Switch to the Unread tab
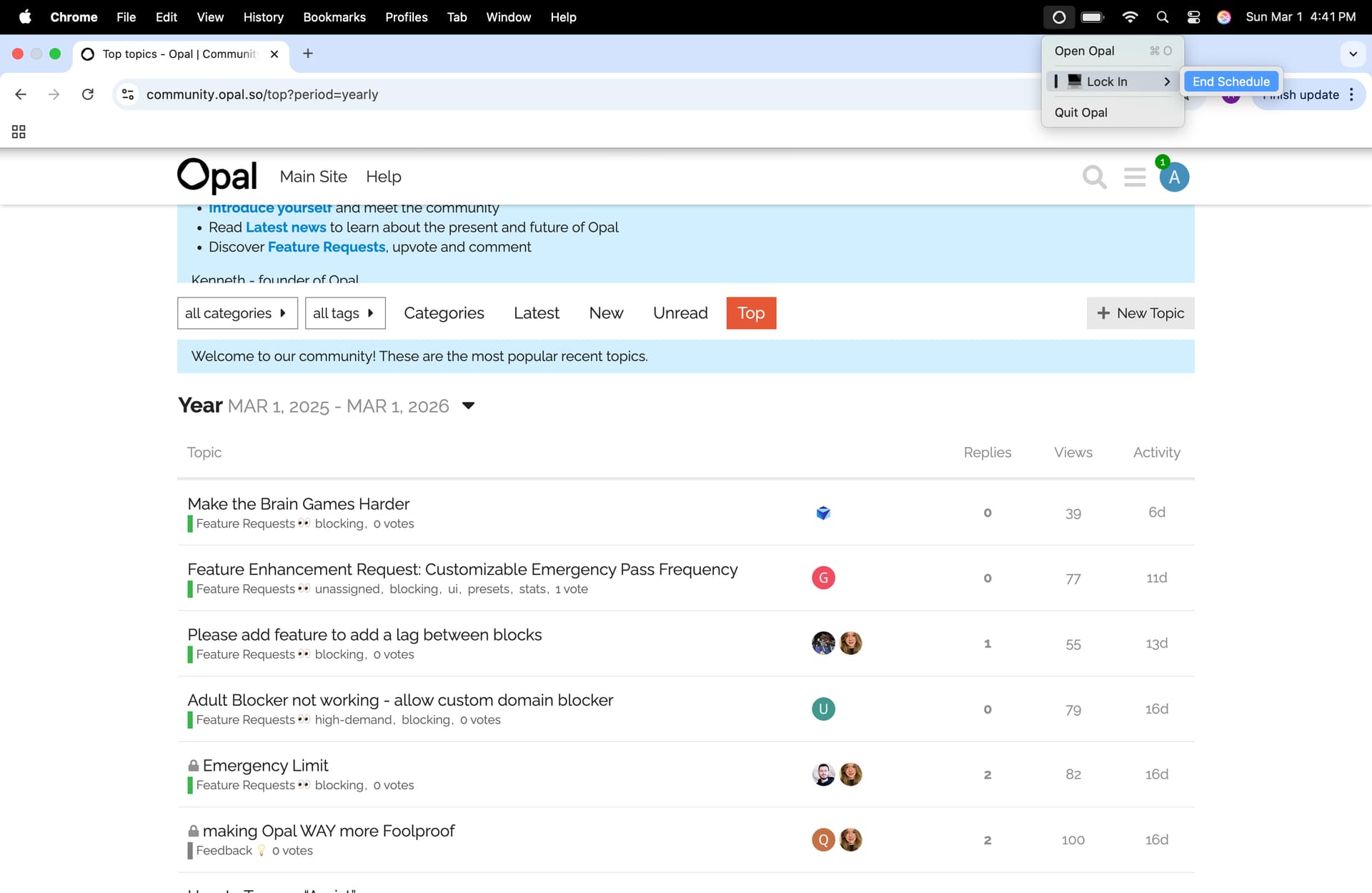1372x893 pixels. pos(680,313)
